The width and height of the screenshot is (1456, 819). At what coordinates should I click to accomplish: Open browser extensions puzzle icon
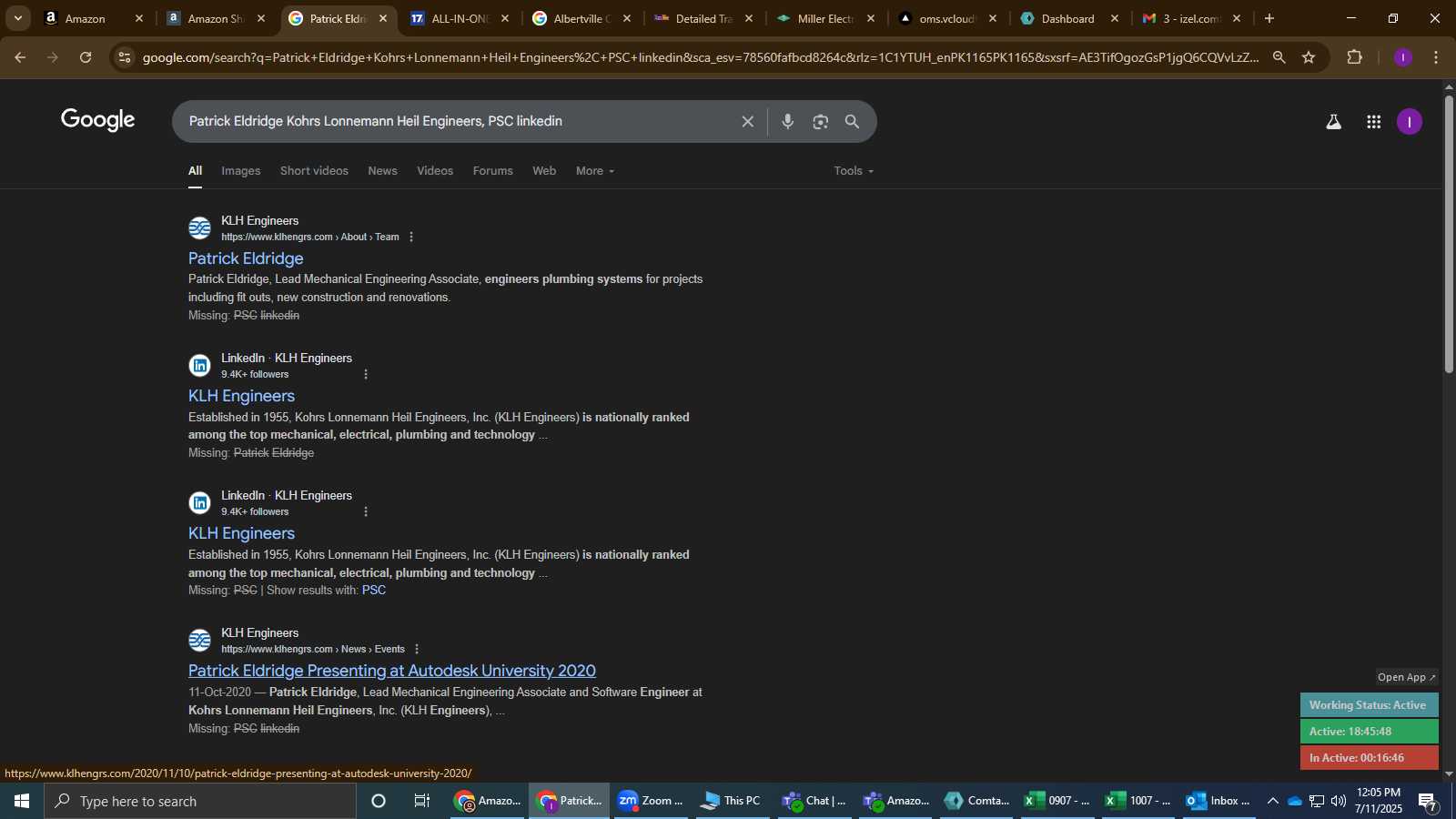coord(1354,57)
